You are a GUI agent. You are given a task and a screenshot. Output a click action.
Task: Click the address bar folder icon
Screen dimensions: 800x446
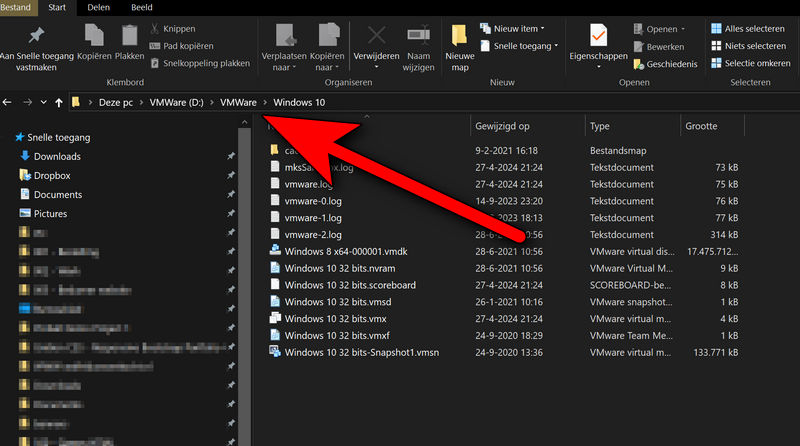tap(76, 102)
